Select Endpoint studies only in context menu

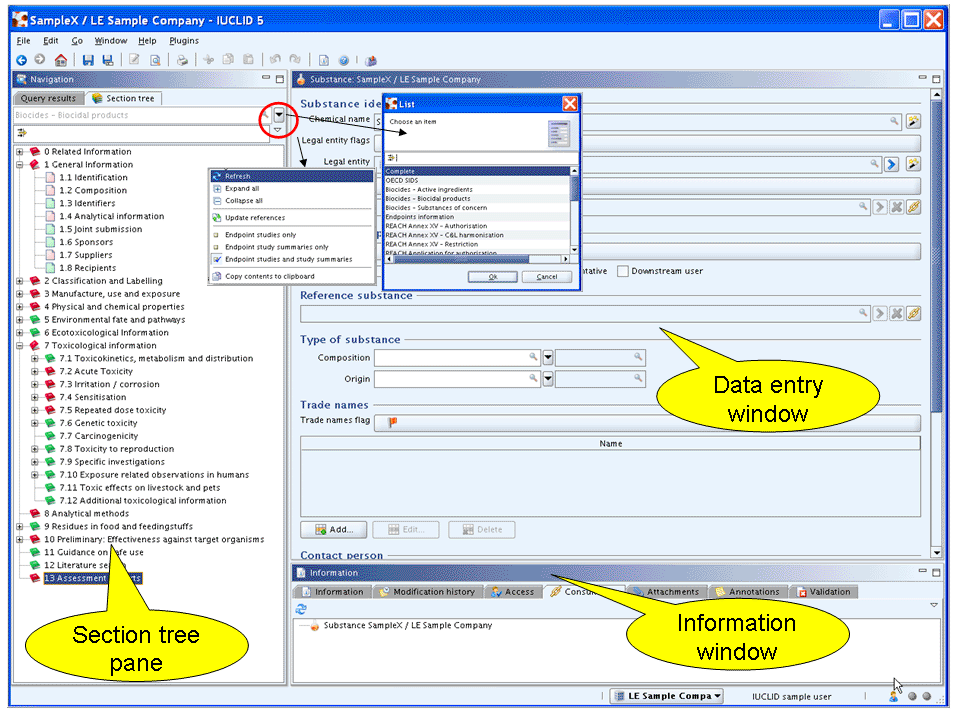coord(261,235)
